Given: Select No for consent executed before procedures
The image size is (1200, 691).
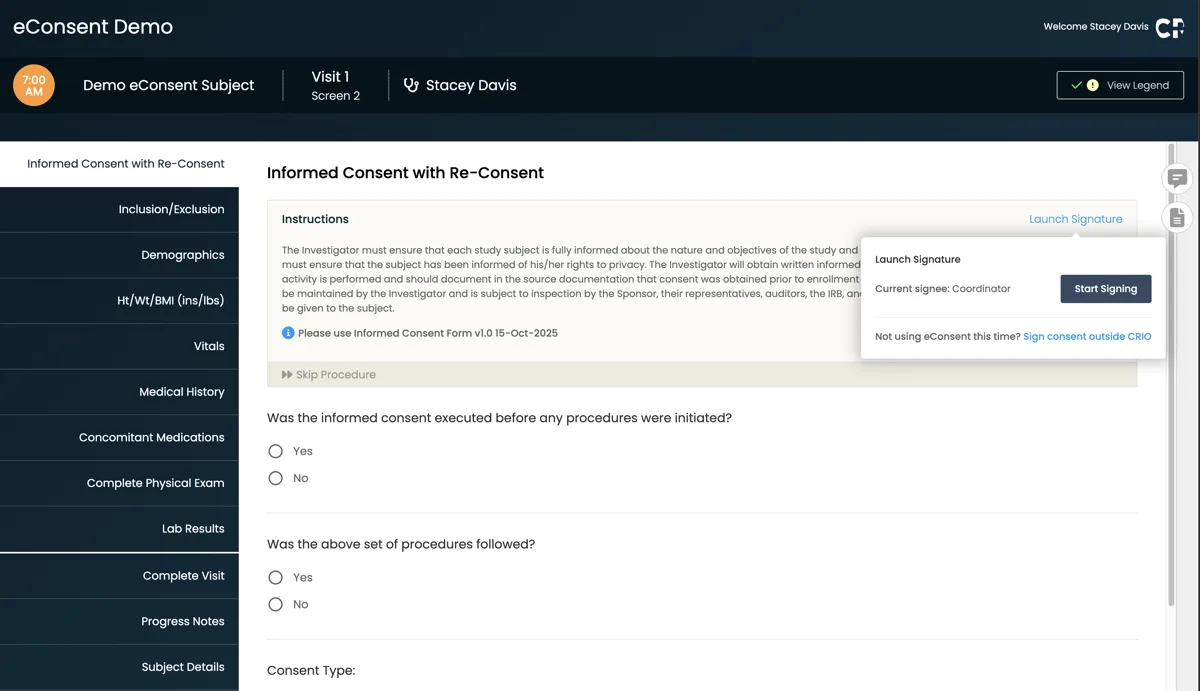Looking at the screenshot, I should tap(275, 477).
